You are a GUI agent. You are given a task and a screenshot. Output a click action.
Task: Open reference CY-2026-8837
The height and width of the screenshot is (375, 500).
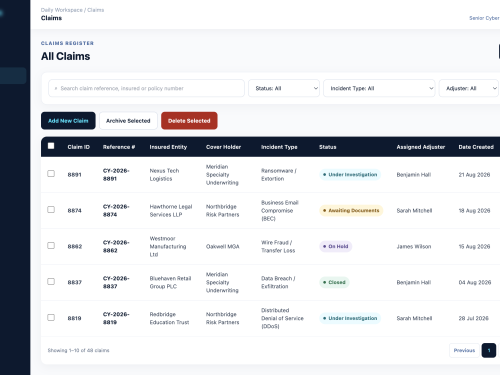116,282
